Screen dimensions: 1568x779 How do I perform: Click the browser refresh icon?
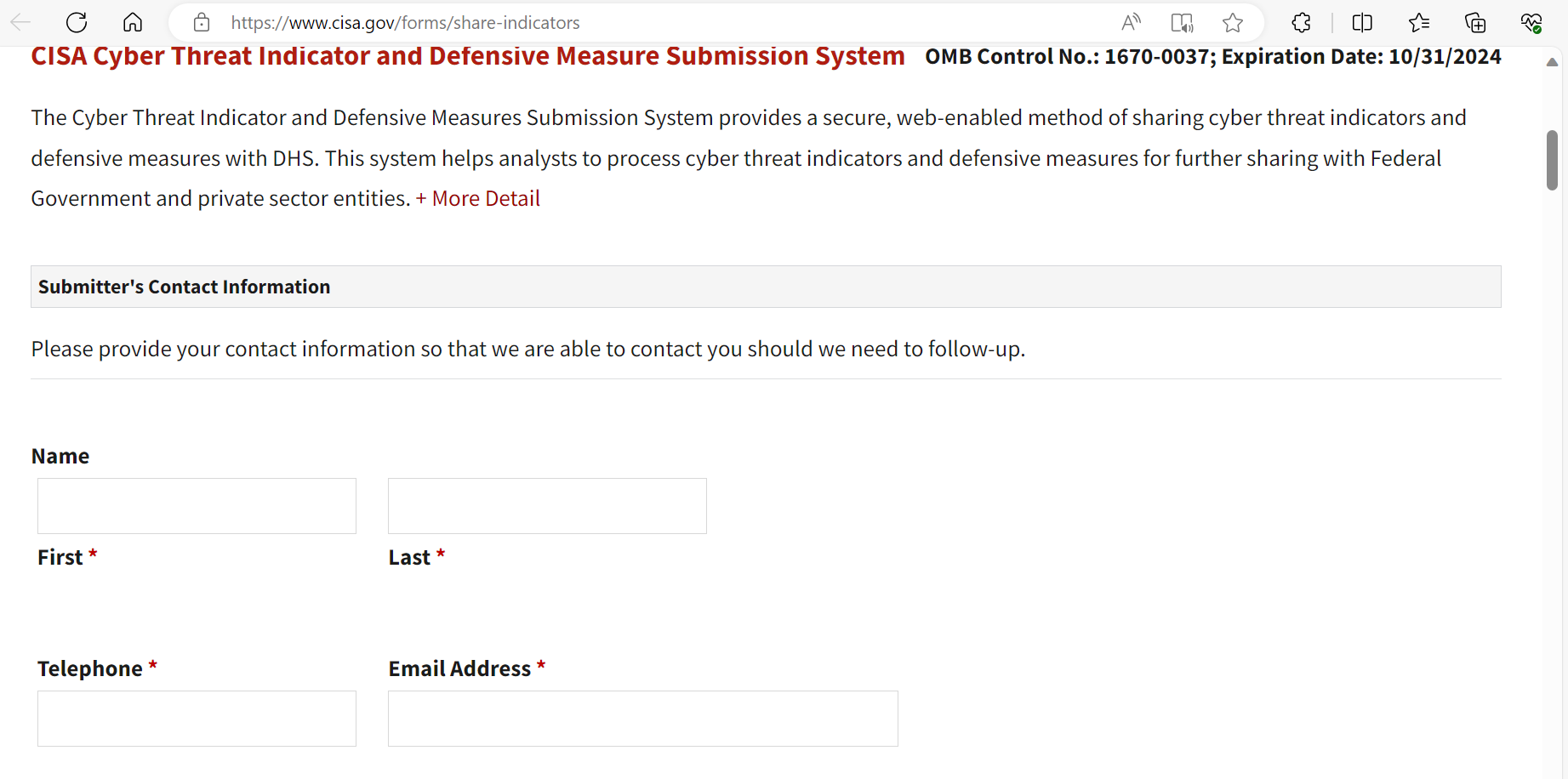[77, 23]
